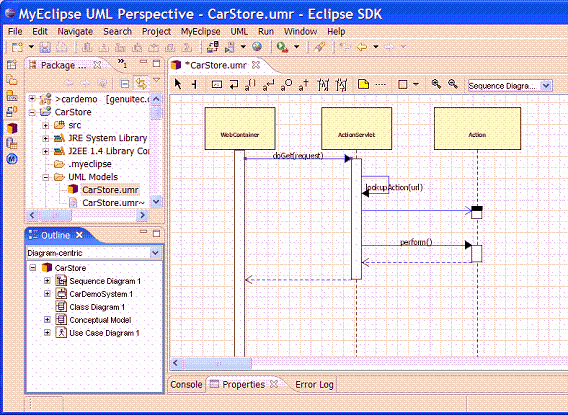Image resolution: width=568 pixels, height=415 pixels.
Task: Open the rectangle shape tool dropdown arrow
Action: 416,84
